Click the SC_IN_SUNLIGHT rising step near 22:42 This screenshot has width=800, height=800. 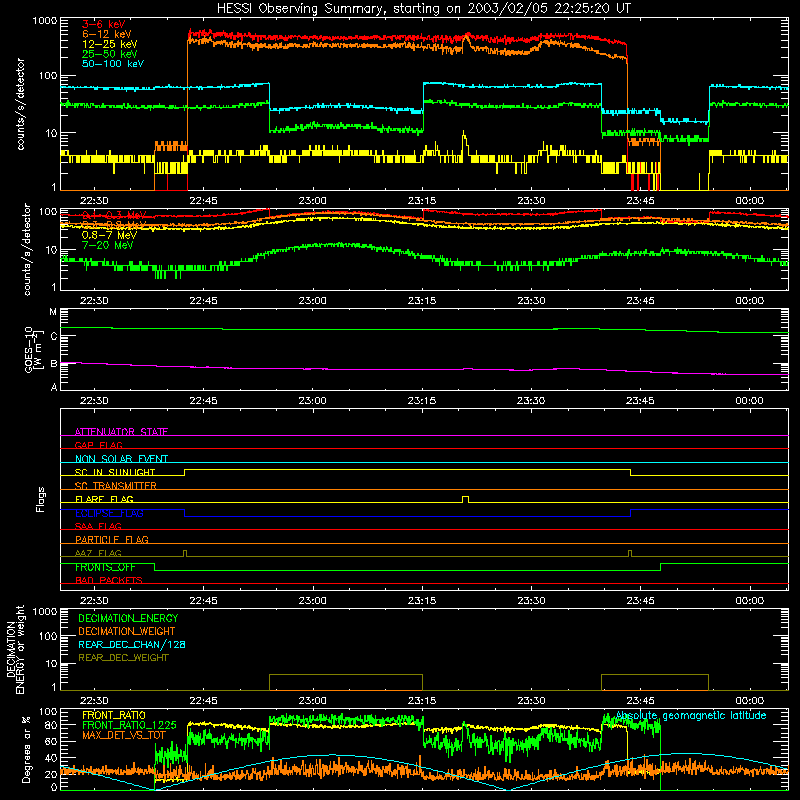[185, 472]
